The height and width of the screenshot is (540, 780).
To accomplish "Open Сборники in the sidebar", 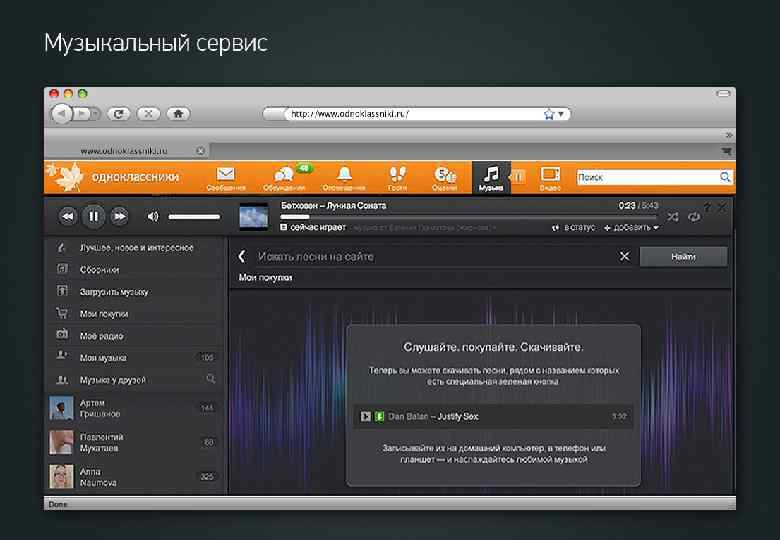I will click(135, 270).
